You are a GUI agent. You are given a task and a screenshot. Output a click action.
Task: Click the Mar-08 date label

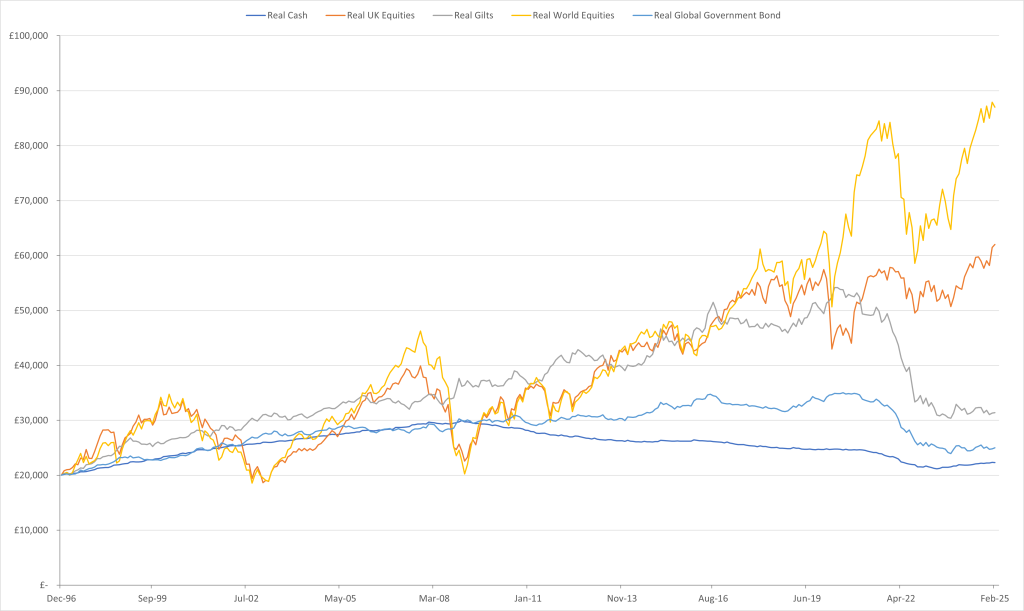pyautogui.click(x=434, y=599)
